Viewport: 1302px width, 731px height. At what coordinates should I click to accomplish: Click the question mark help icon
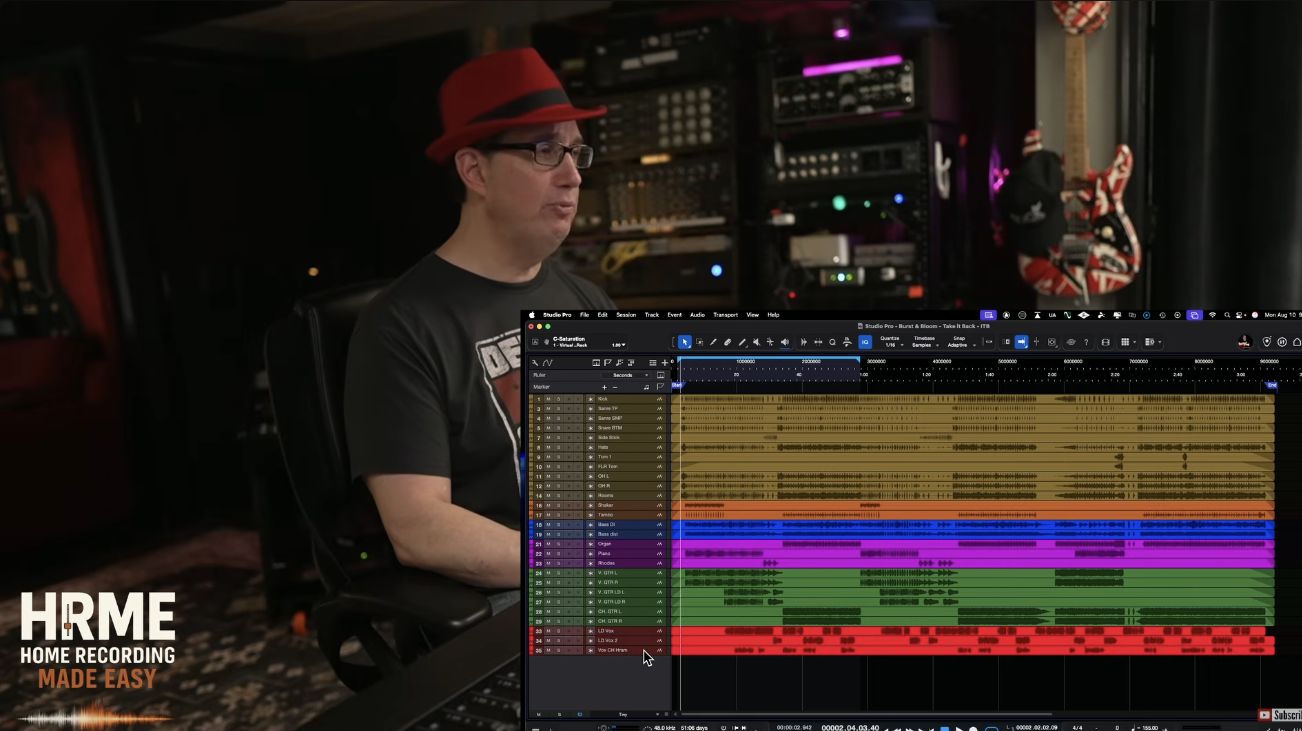pos(1086,342)
